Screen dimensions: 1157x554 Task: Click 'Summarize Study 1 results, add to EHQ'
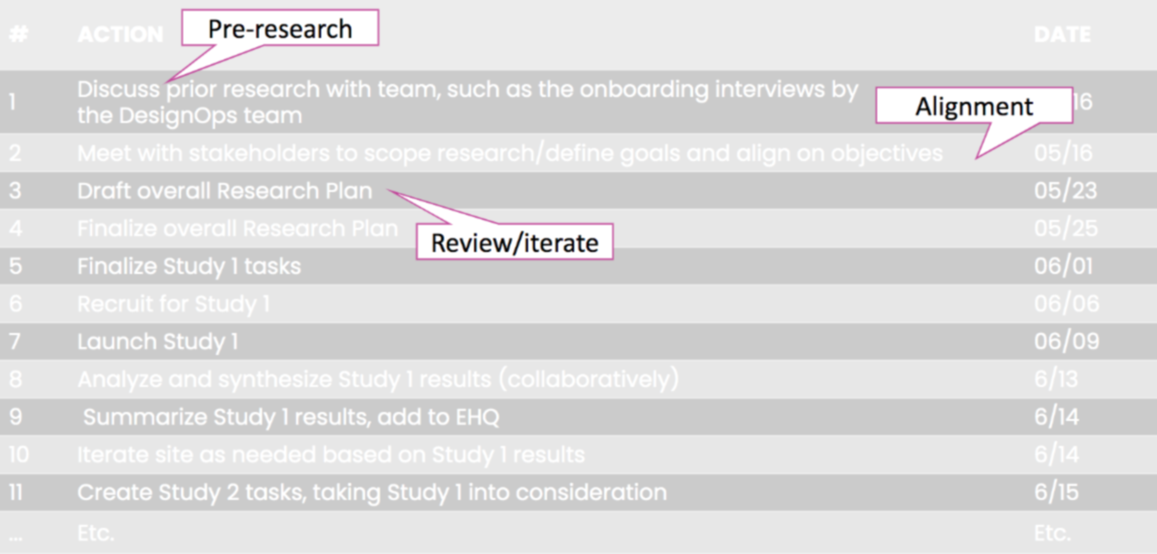pyautogui.click(x=290, y=417)
